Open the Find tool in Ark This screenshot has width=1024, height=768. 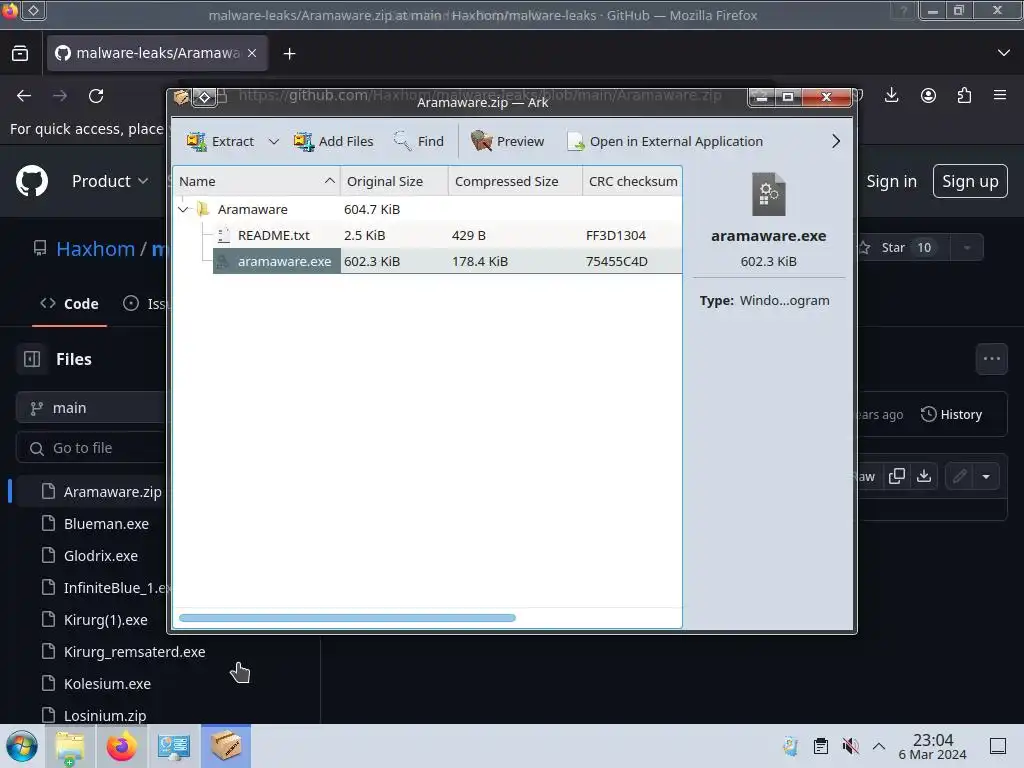click(x=419, y=141)
